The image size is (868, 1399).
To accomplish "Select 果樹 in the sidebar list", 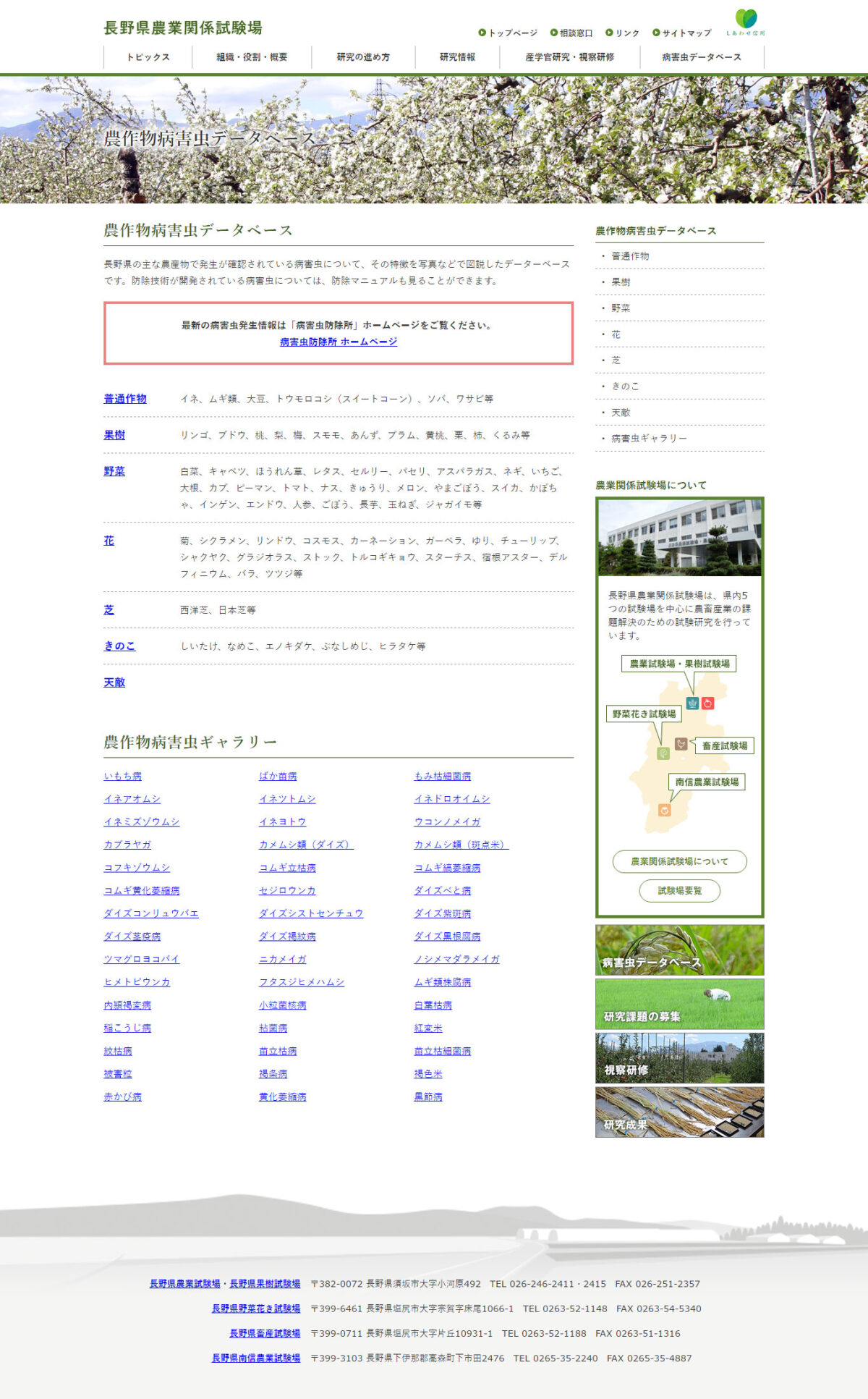I will click(621, 282).
